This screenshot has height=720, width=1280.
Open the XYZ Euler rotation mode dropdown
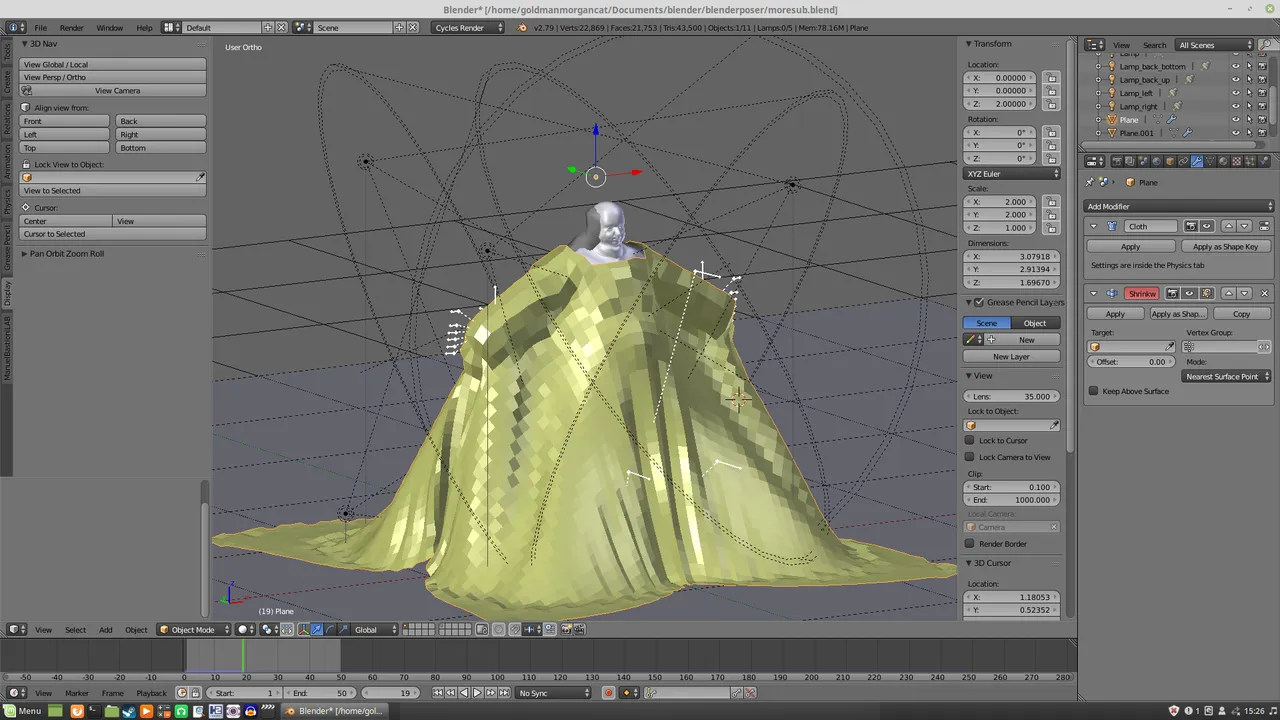[x=1012, y=174]
